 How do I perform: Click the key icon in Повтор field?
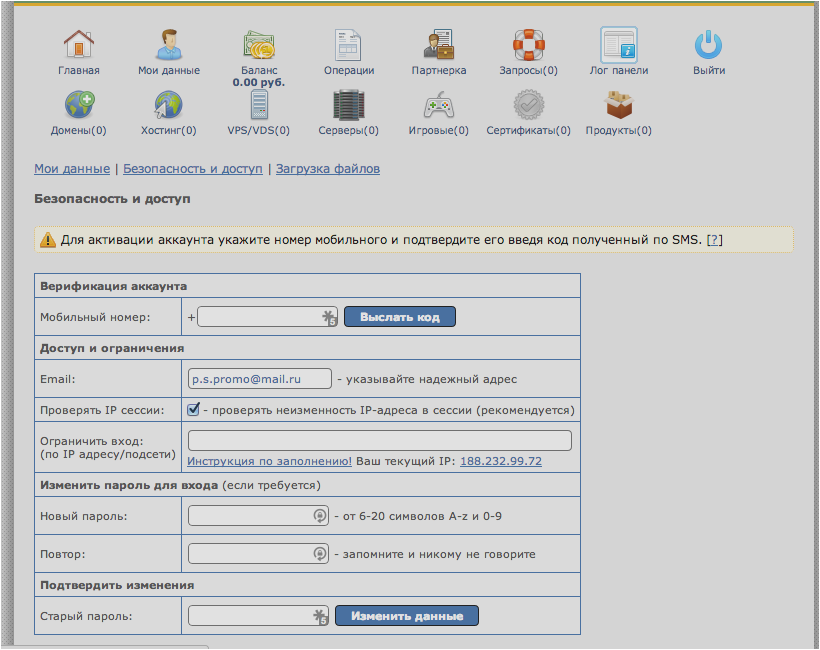[320, 554]
